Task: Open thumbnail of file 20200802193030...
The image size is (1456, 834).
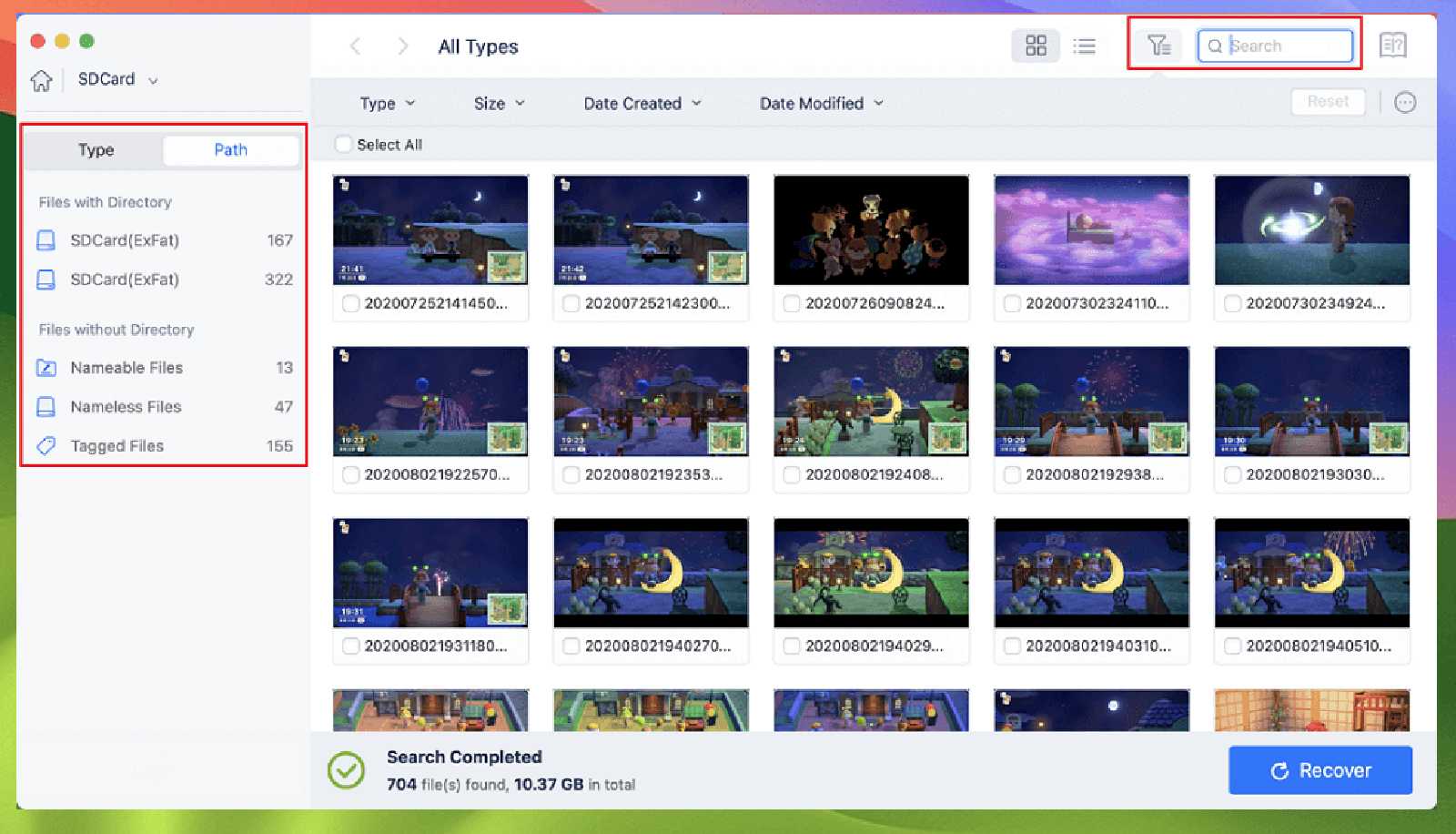Action: (x=1311, y=402)
